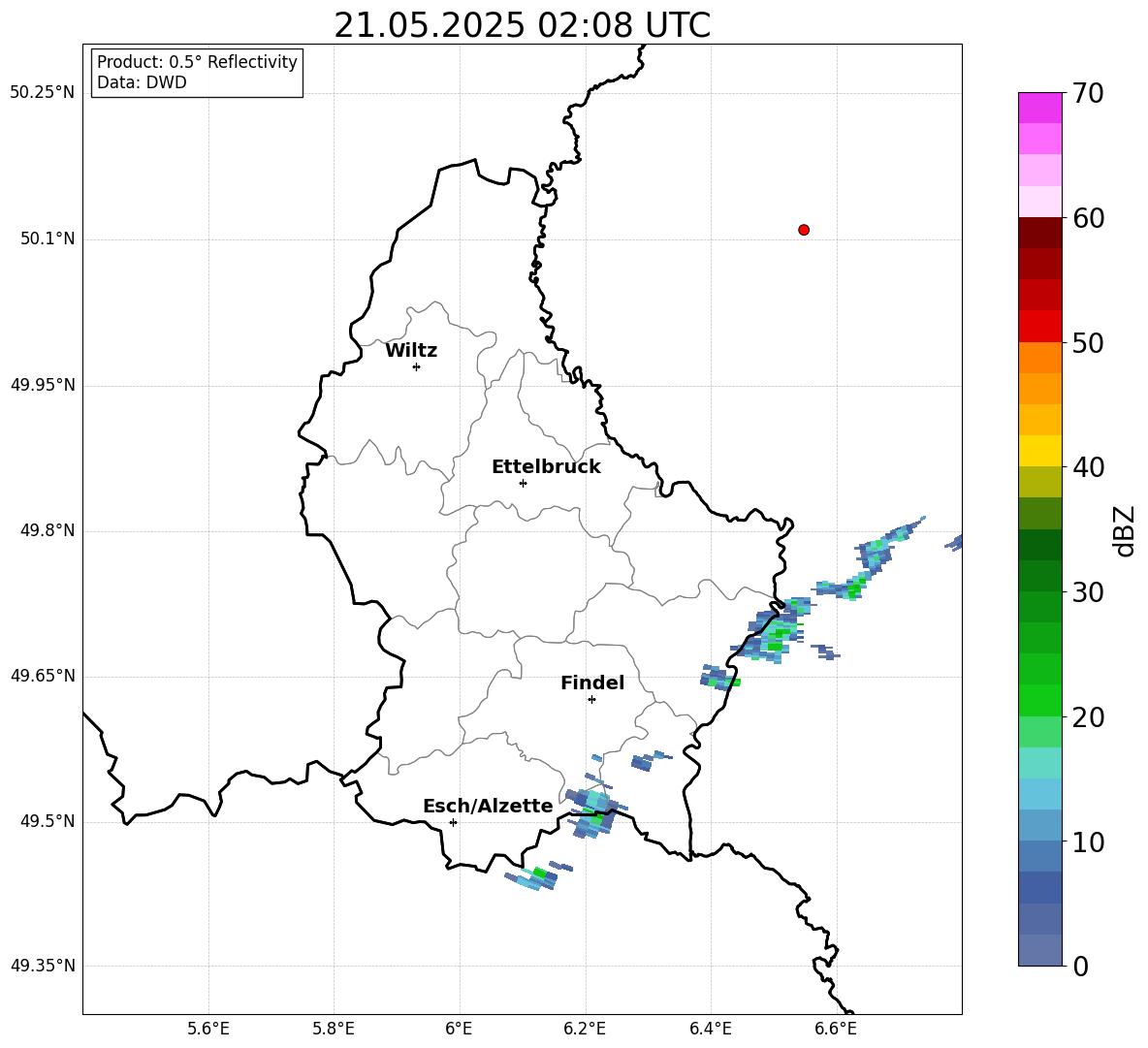Click the 49.35°N latitude label
The image size is (1148, 1048).
tap(42, 966)
